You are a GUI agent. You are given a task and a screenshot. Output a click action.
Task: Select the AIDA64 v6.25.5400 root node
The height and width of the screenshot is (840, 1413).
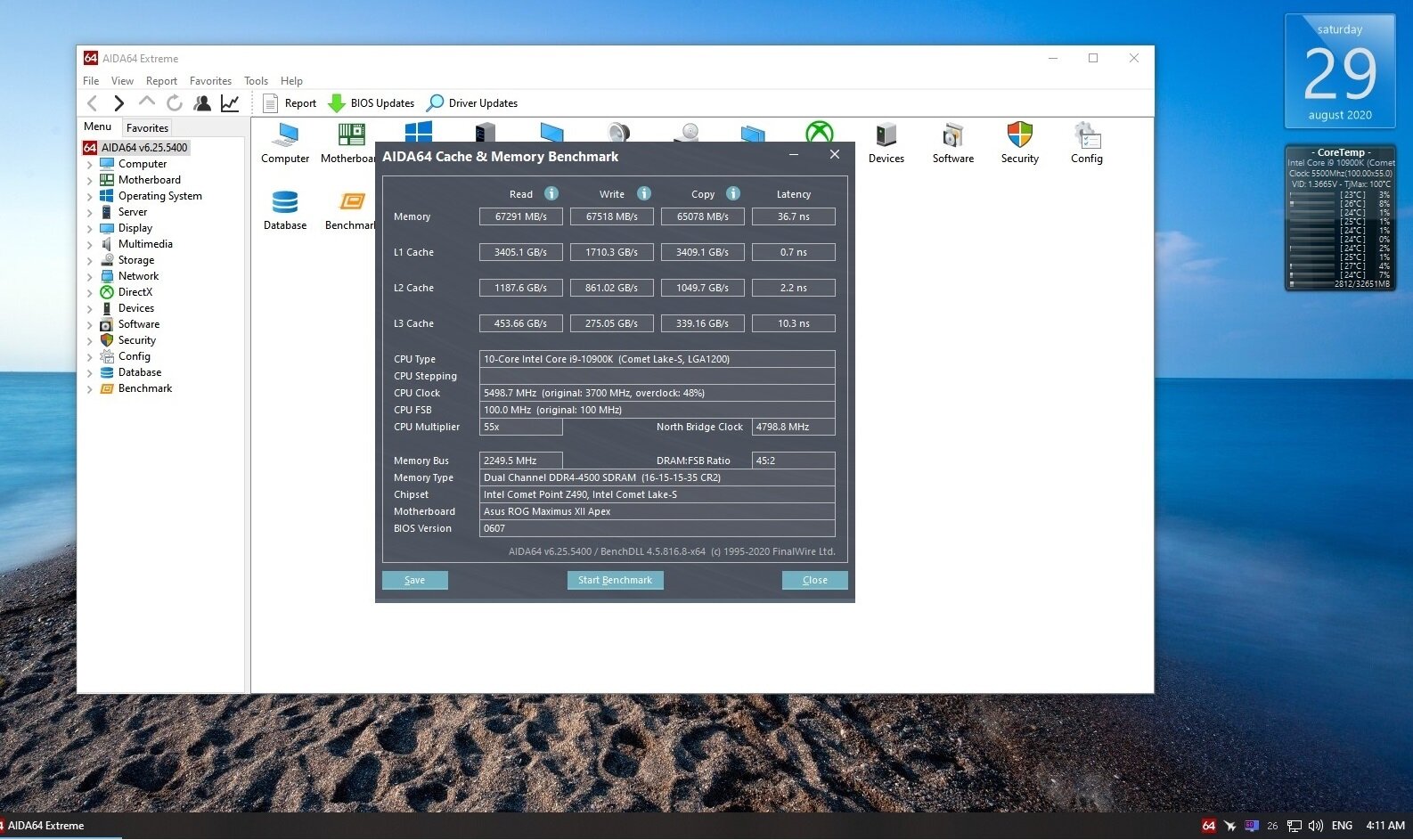(x=135, y=148)
